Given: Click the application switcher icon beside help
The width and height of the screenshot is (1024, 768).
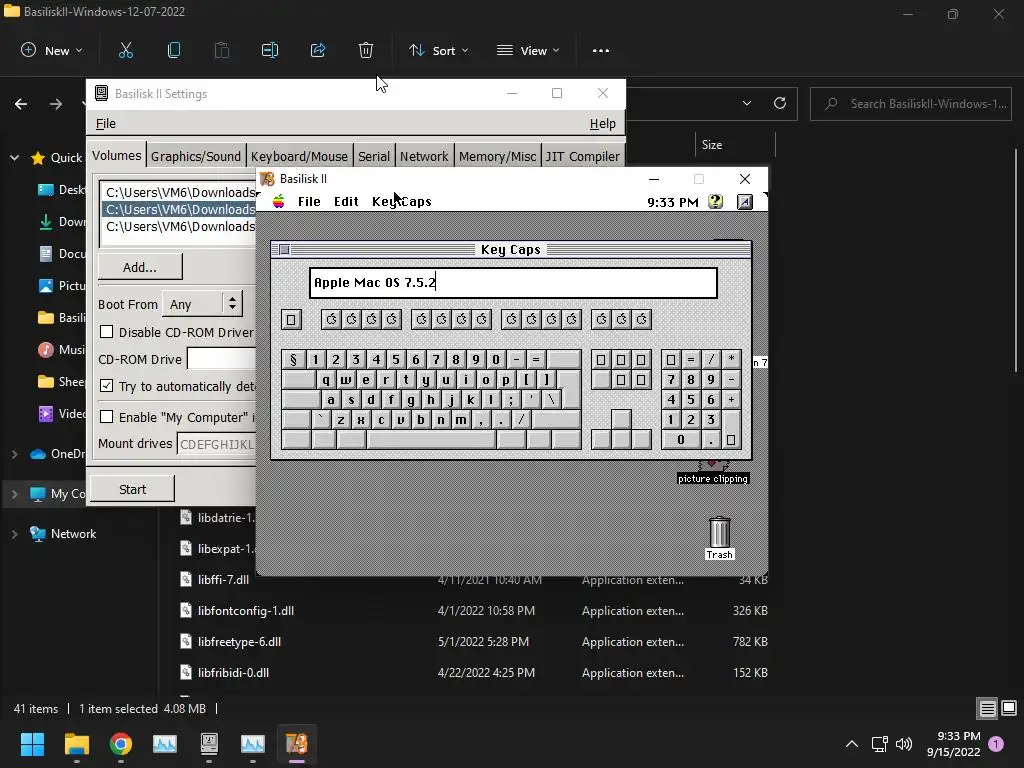Looking at the screenshot, I should (x=744, y=202).
